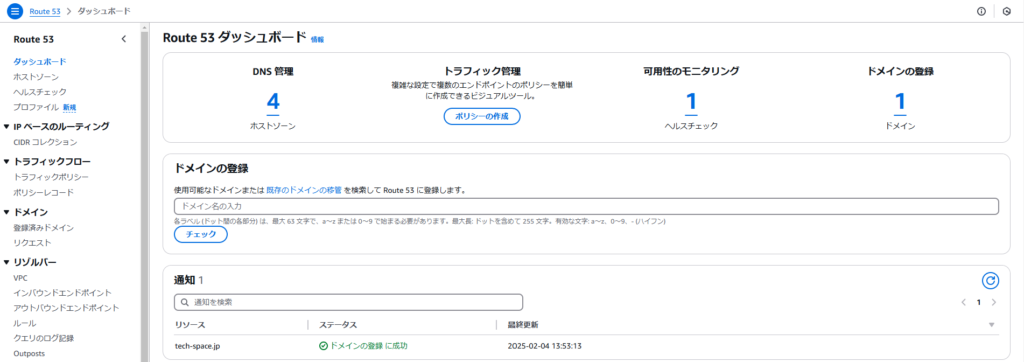Viewport: 1024px width, 362px height.
Task: Open アウトバウンドエンドポイント page
Action: click(x=66, y=308)
